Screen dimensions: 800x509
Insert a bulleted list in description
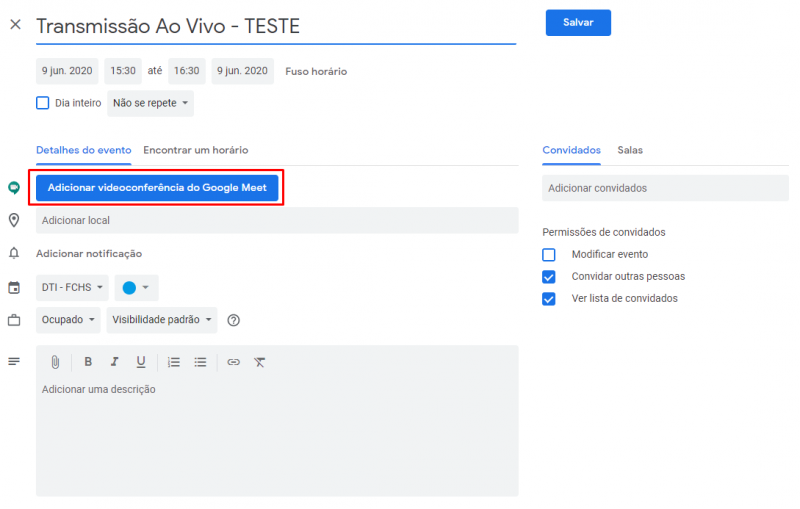[x=200, y=362]
